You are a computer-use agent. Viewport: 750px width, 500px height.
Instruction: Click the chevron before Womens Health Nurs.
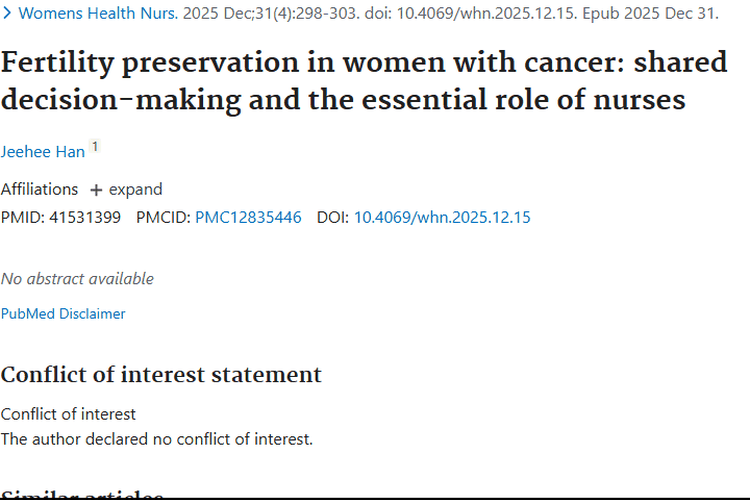[x=8, y=14]
